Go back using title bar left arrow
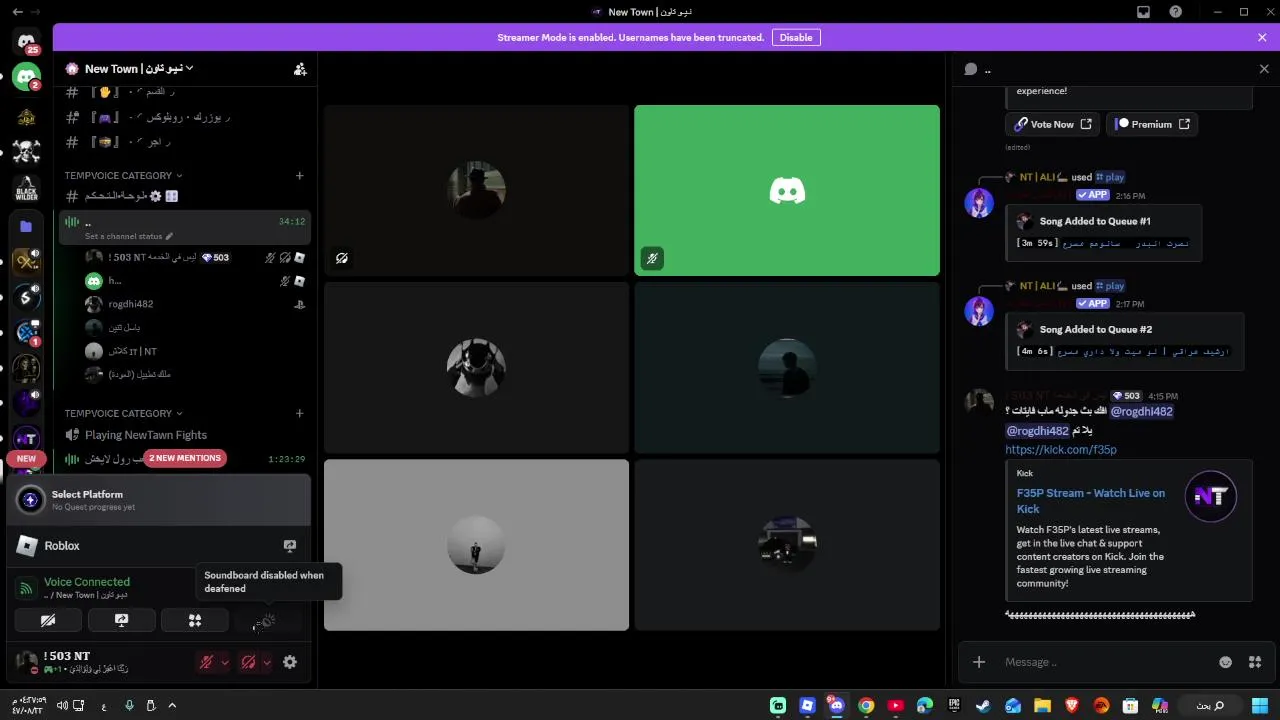This screenshot has height=720, width=1280. click(x=17, y=12)
